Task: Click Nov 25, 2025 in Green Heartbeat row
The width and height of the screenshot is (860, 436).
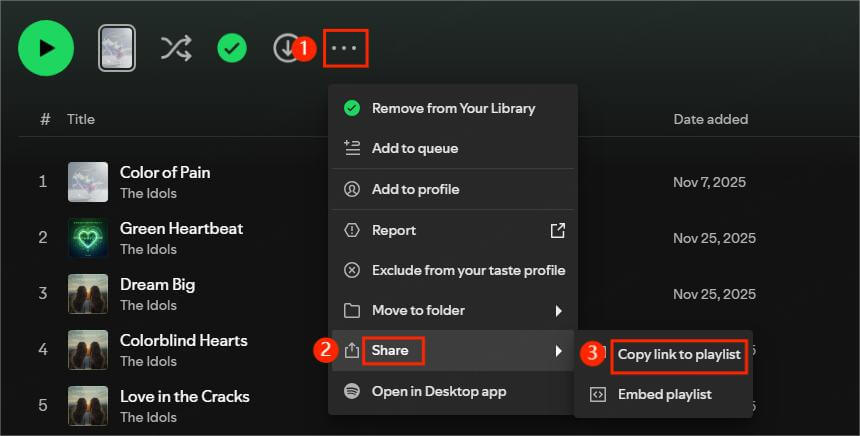Action: [x=714, y=238]
